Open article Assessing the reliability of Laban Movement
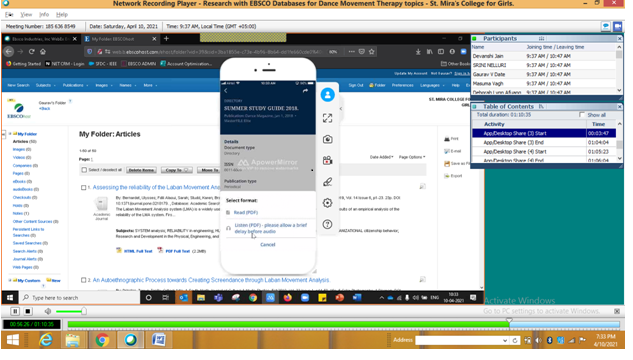This screenshot has height=360, width=633. [x=156, y=187]
